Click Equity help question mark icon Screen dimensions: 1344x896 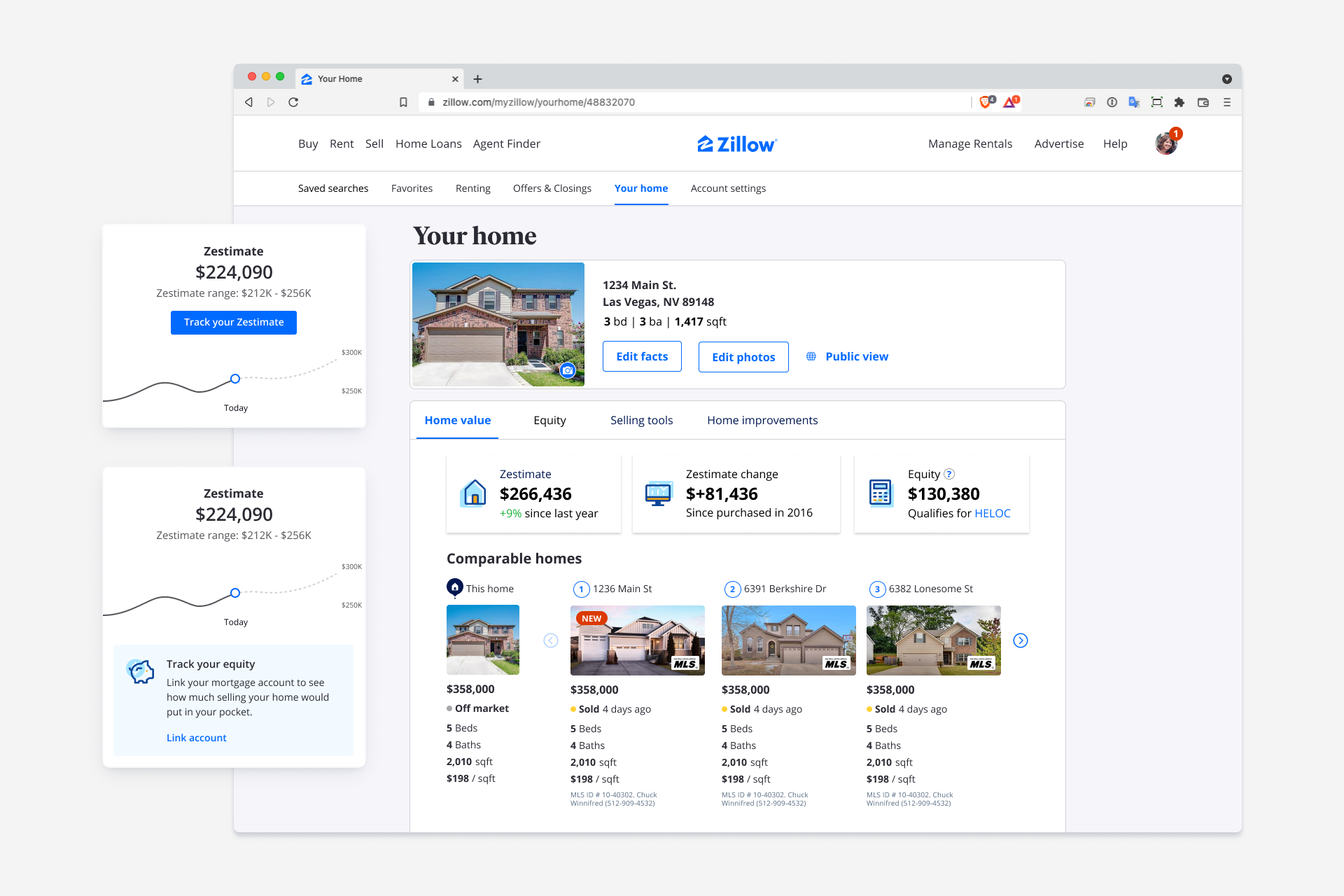pyautogui.click(x=949, y=474)
